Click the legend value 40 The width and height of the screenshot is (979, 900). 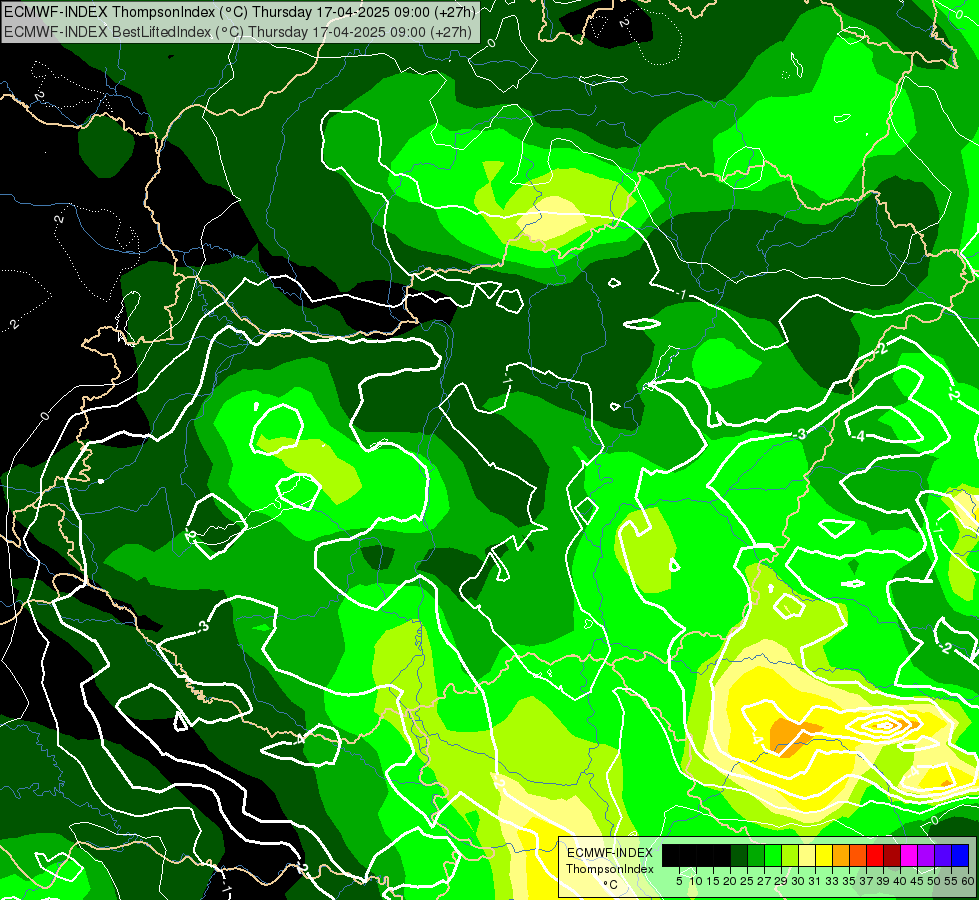(x=900, y=881)
